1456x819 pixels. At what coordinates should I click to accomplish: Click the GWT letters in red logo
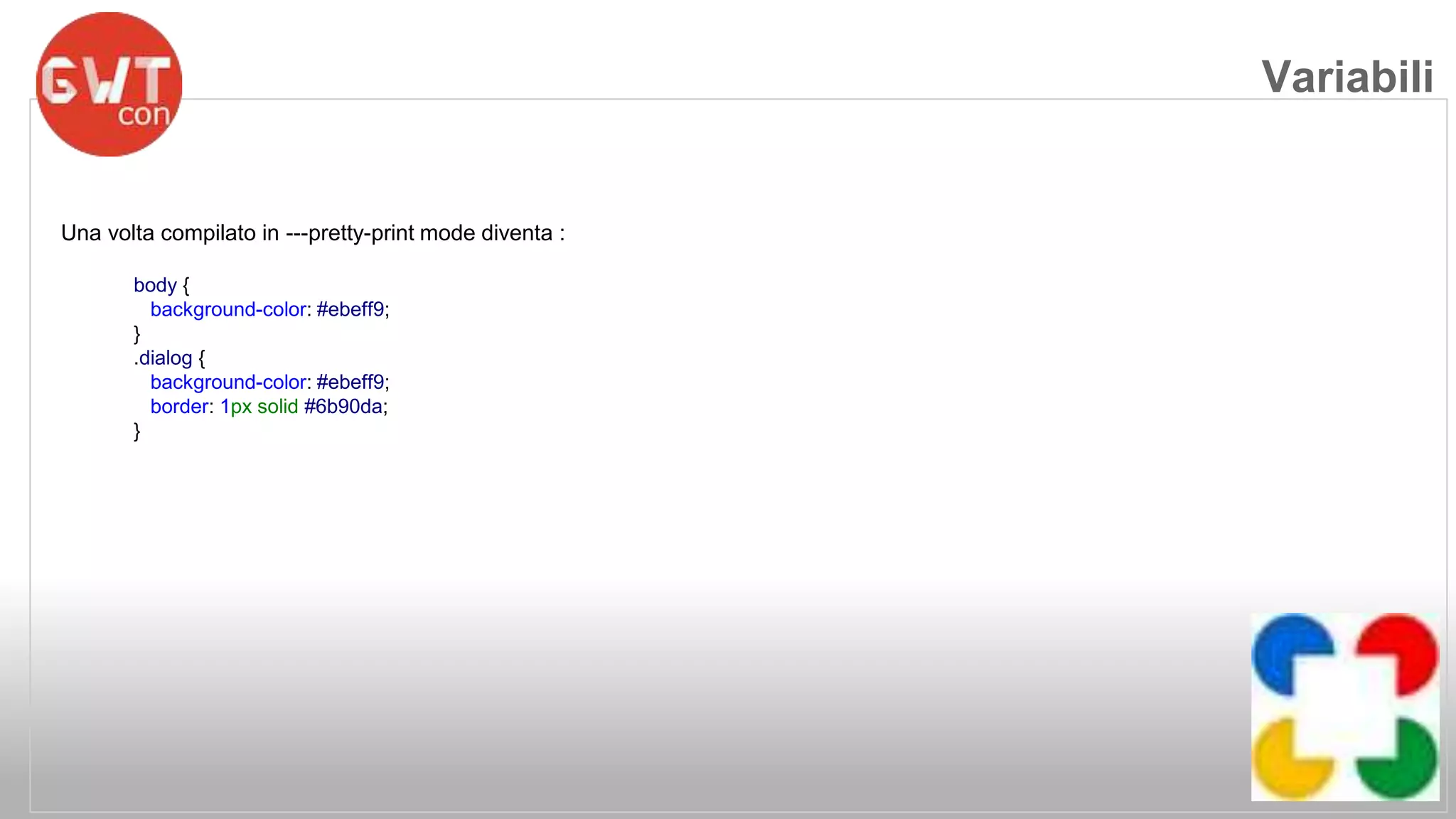pyautogui.click(x=105, y=80)
